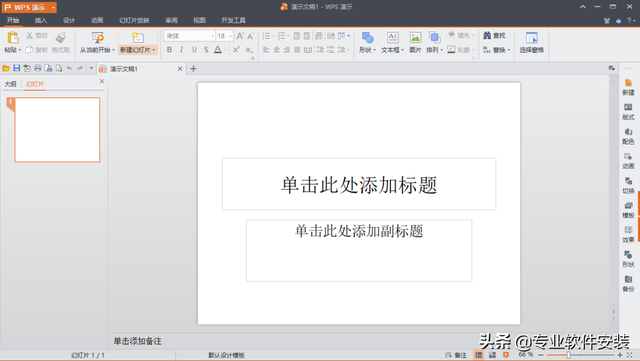Open Layout in right sidebar
The width and height of the screenshot is (640, 361).
pyautogui.click(x=628, y=112)
